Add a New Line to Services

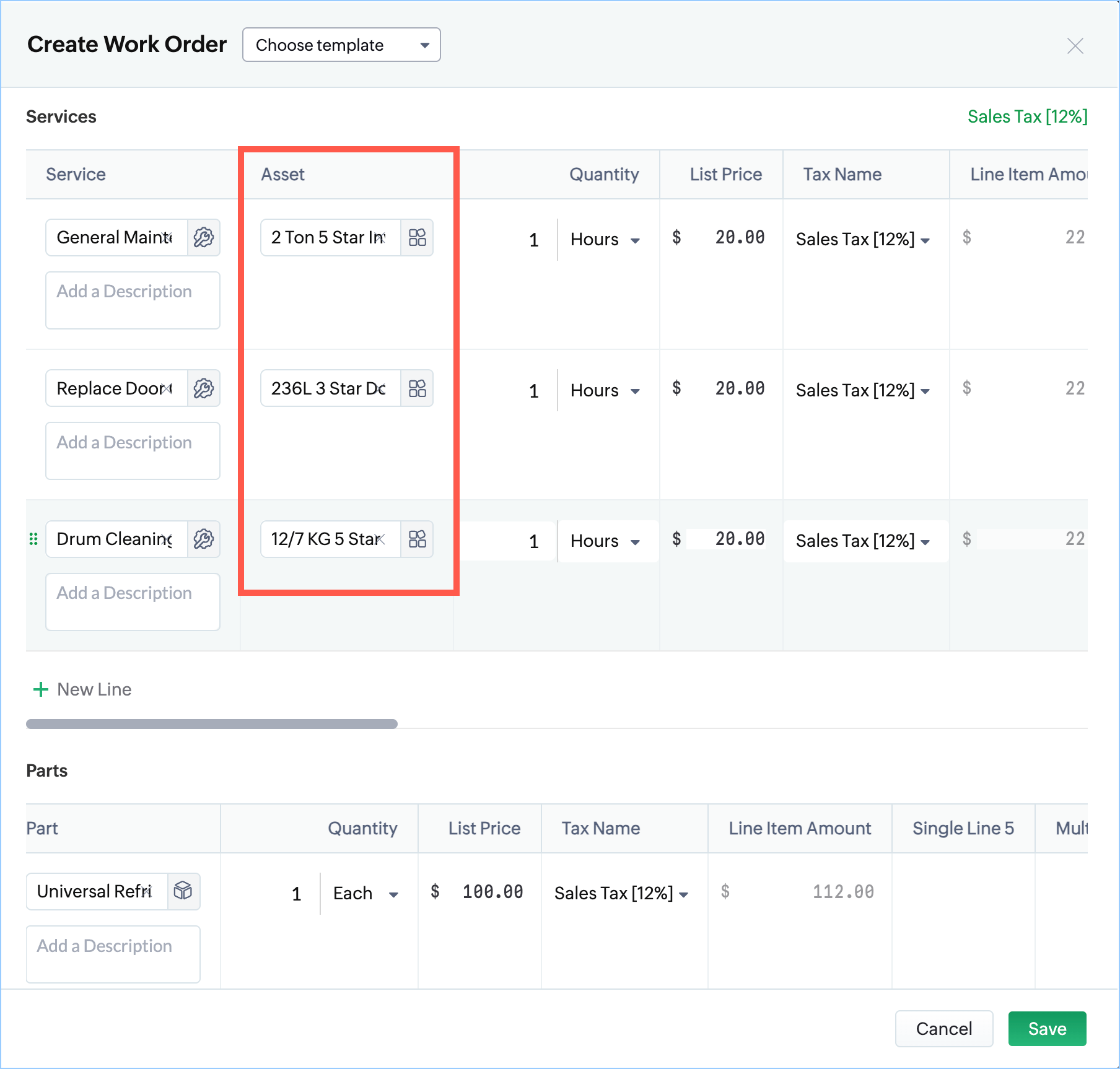[82, 689]
